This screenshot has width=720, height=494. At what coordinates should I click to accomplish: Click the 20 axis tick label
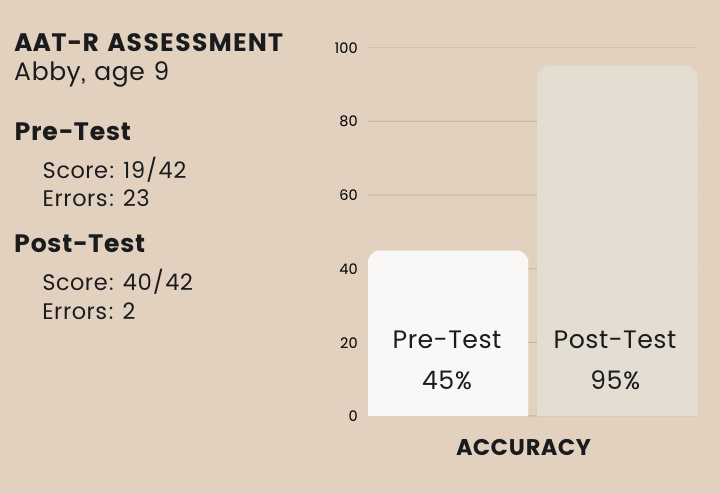point(349,343)
